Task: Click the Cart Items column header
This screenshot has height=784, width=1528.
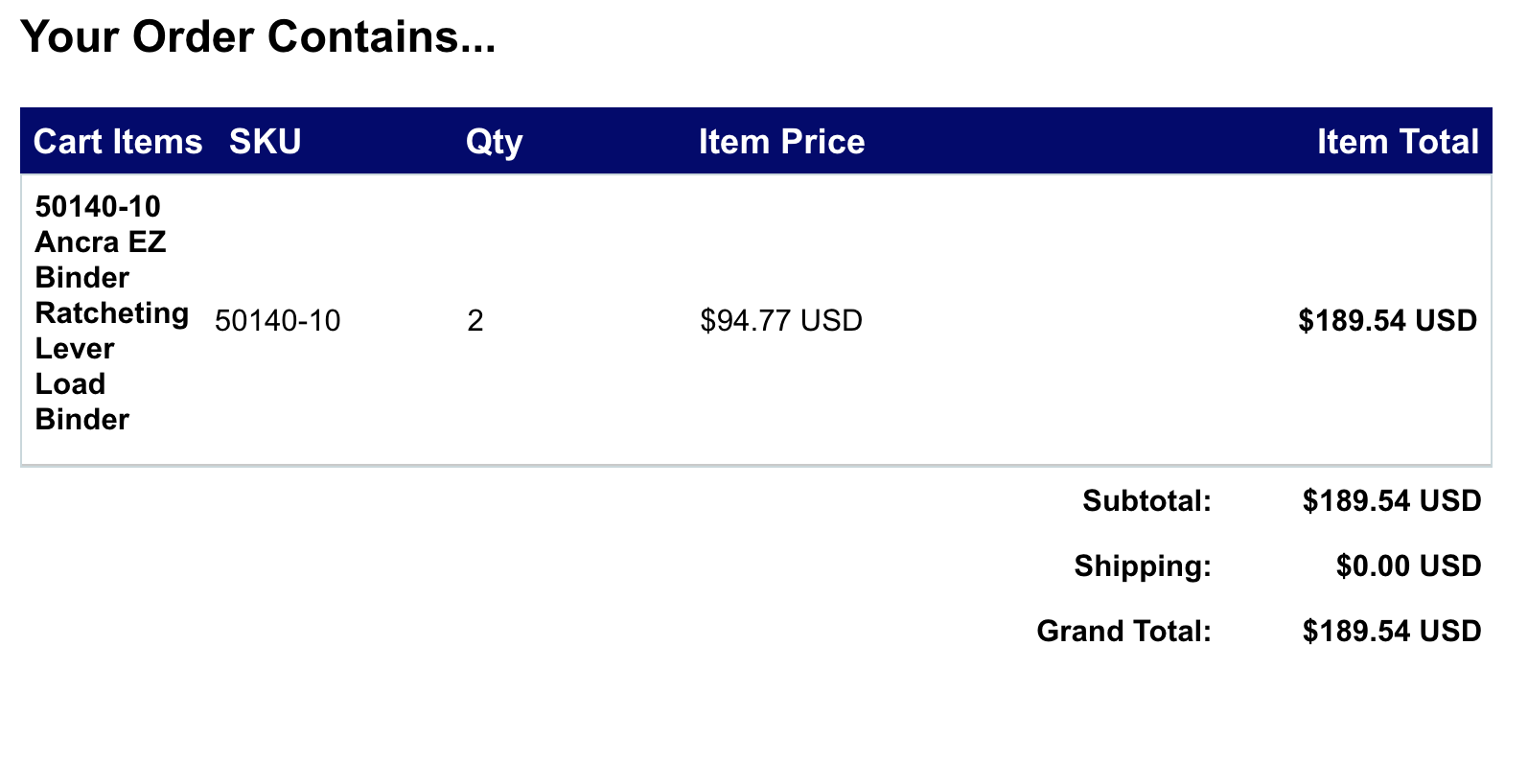Action: click(x=118, y=142)
